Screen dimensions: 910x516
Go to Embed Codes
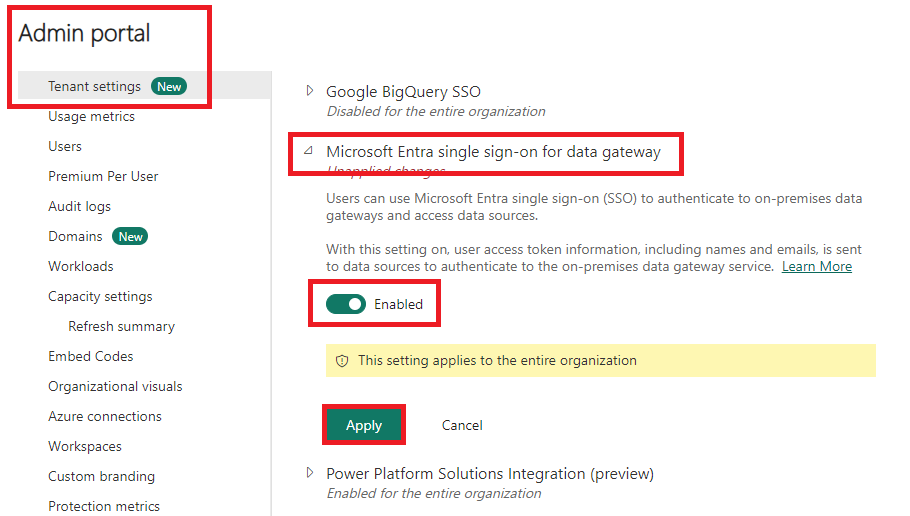pos(91,356)
